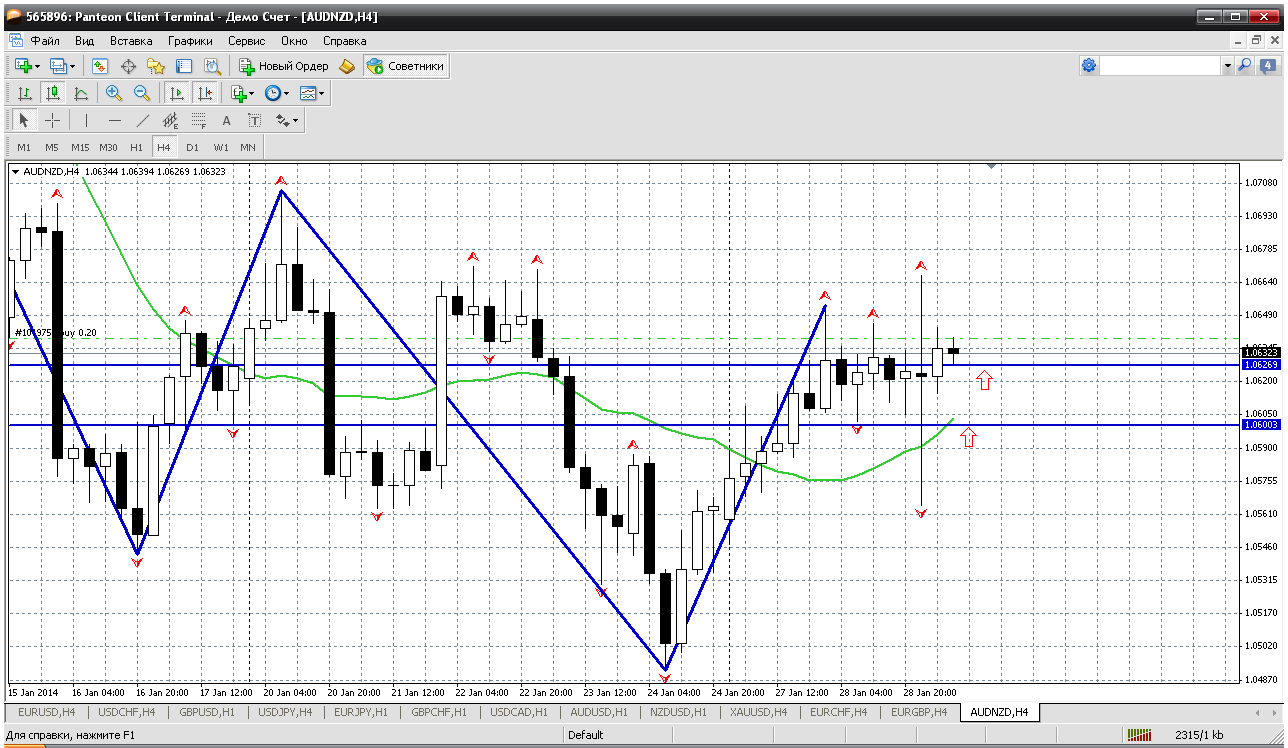1288x748 pixels.
Task: Show the Market Watch window
Action: (100, 66)
